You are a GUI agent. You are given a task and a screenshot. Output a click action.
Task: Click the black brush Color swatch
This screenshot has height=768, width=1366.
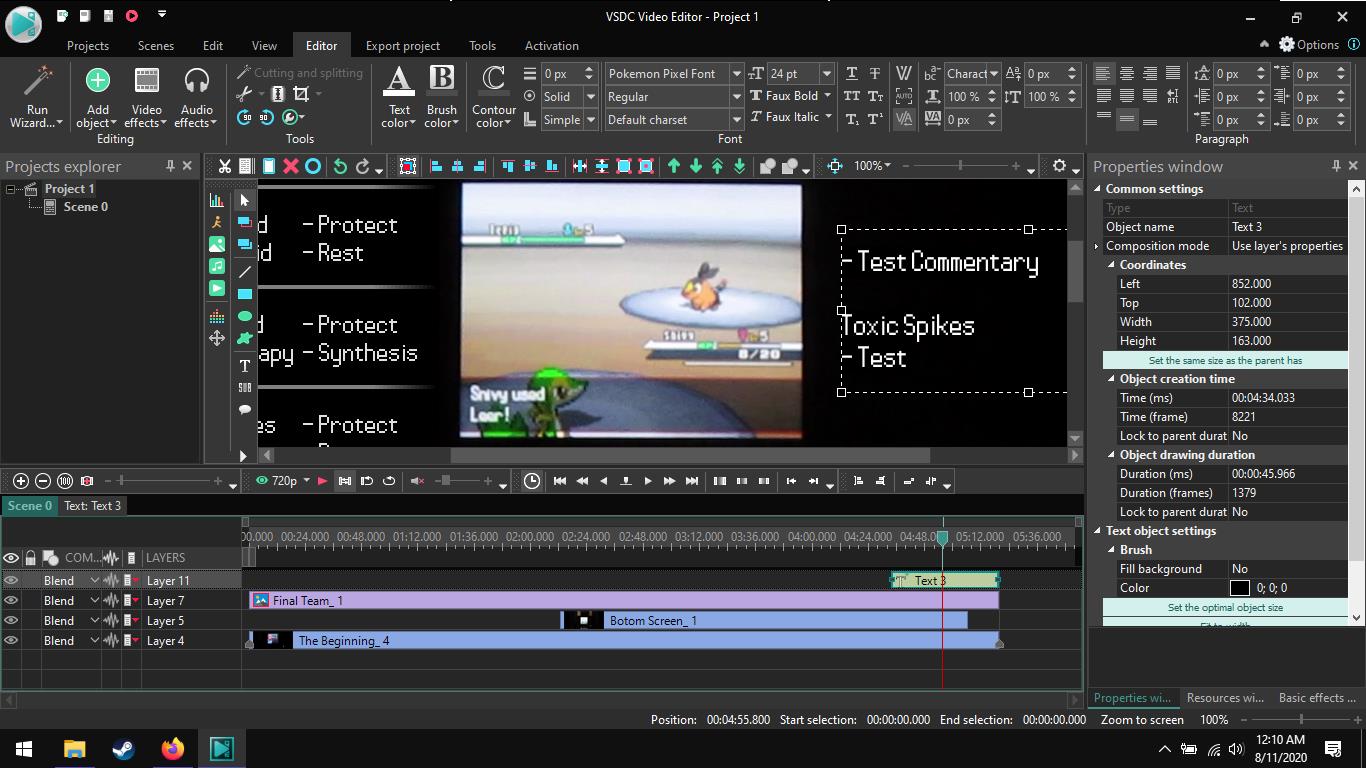click(1240, 588)
